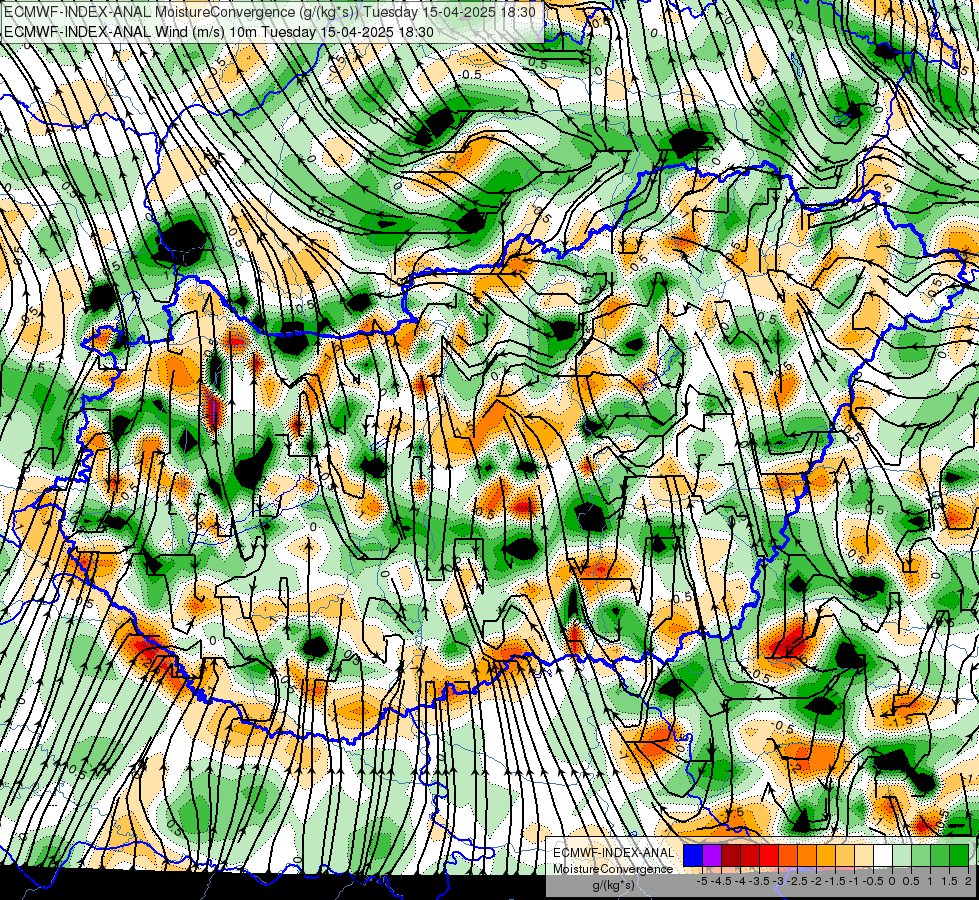The height and width of the screenshot is (900, 979).
Task: Click the '-1' tick label on legend scale
Action: 854,881
